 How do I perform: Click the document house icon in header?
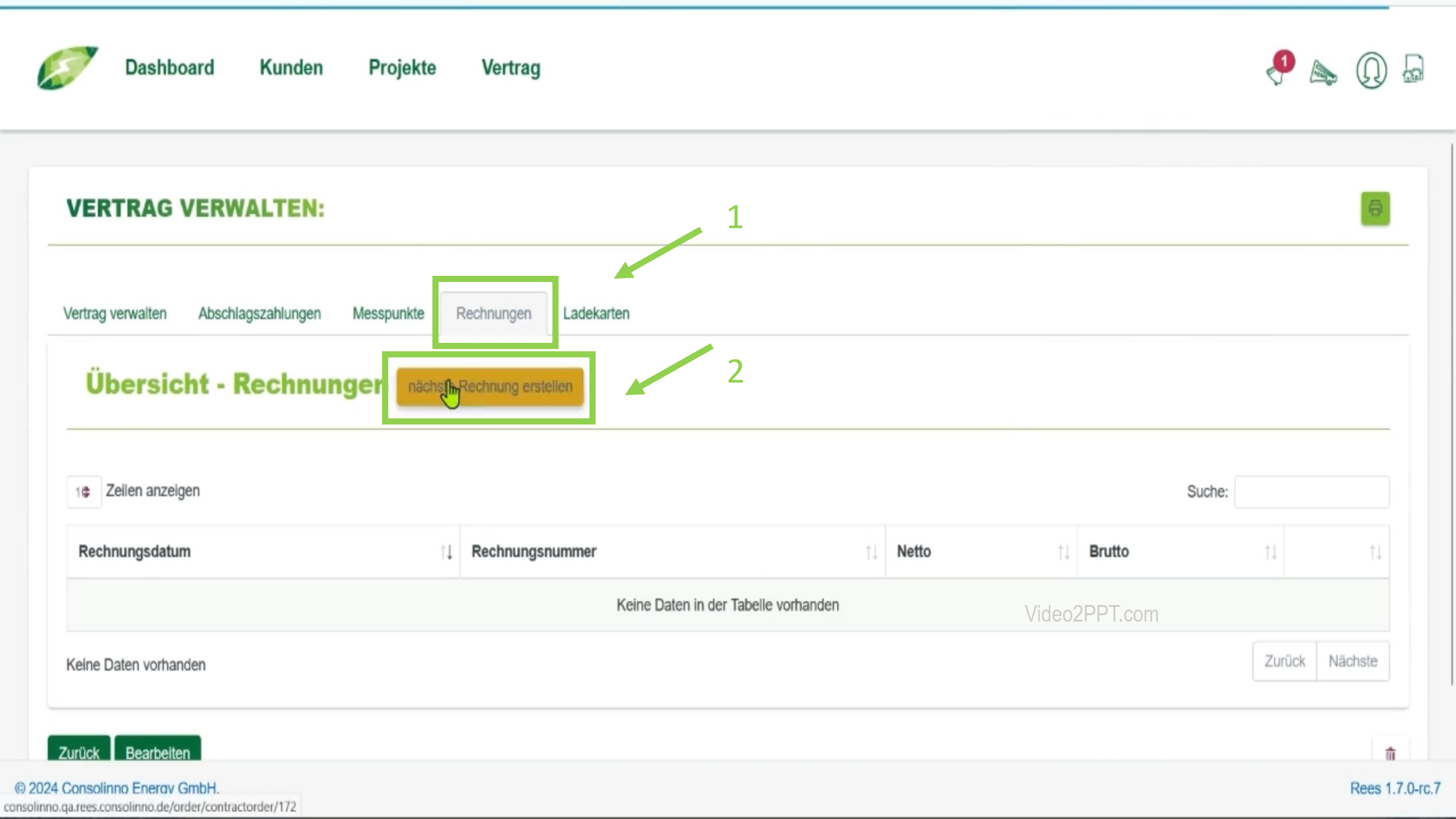[1413, 69]
